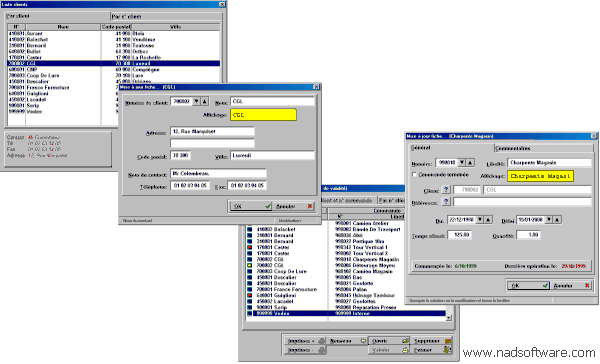This screenshot has width=600, height=364.
Task: Sort the client list by the Ville column header
Action: (176, 27)
